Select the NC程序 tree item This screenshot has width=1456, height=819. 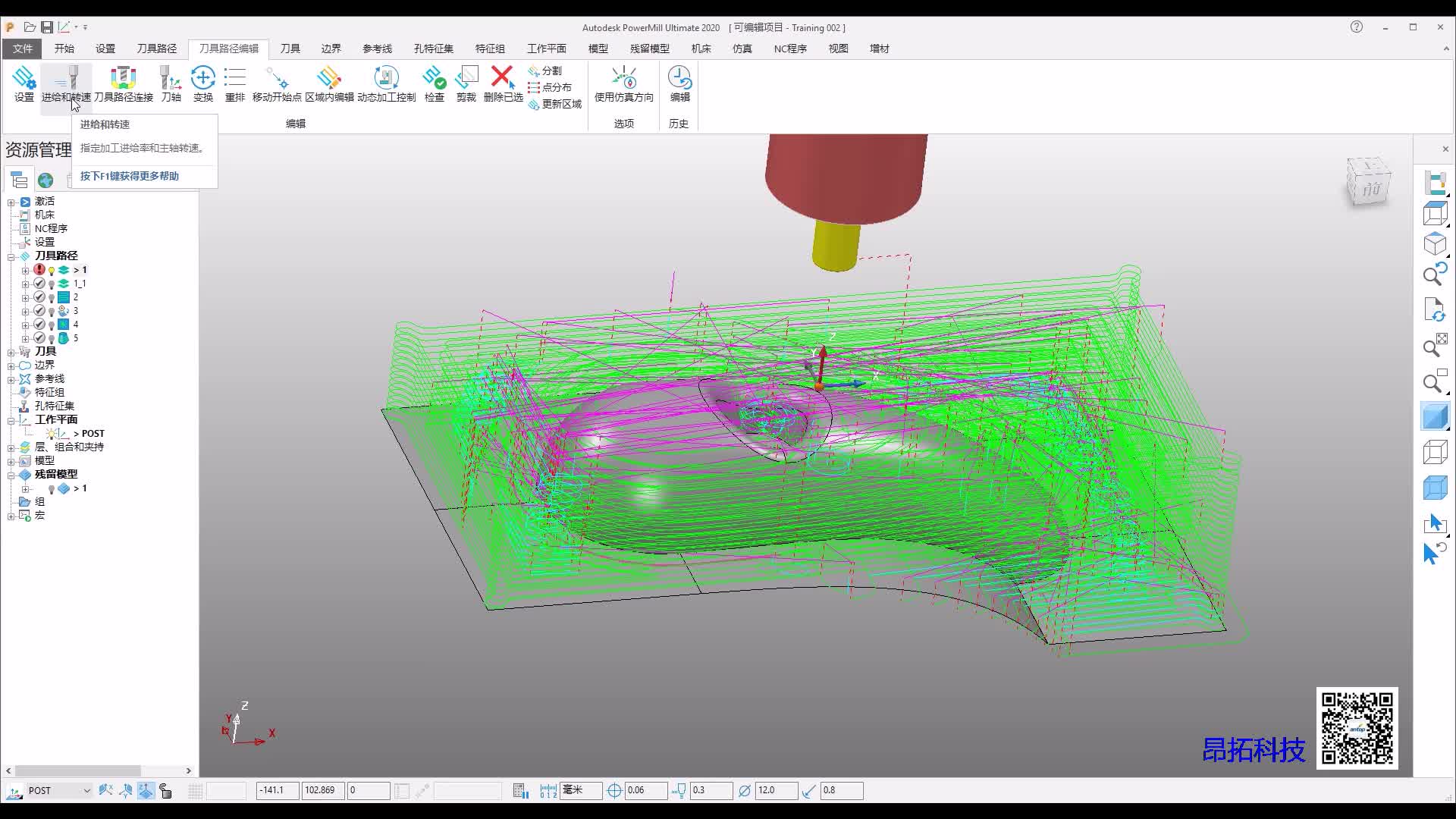point(51,228)
